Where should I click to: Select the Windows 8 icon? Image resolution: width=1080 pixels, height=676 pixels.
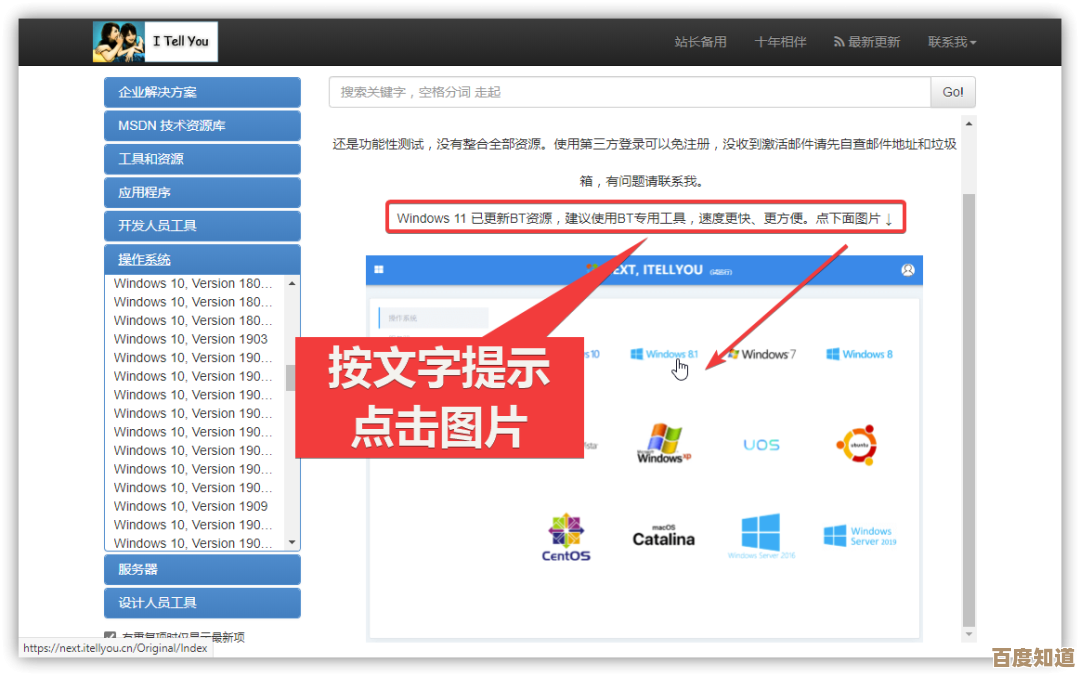[x=858, y=353]
